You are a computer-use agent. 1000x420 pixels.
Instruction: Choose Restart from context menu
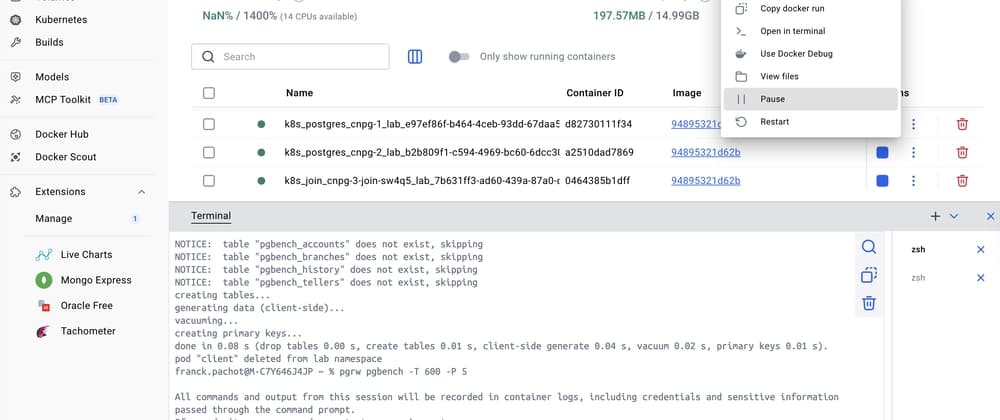point(811,122)
